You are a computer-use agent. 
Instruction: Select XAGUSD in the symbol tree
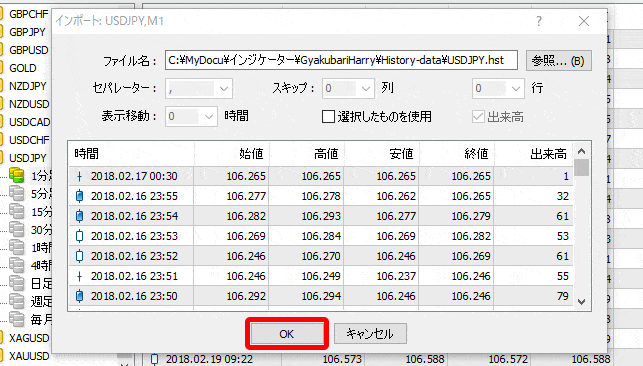point(29,338)
